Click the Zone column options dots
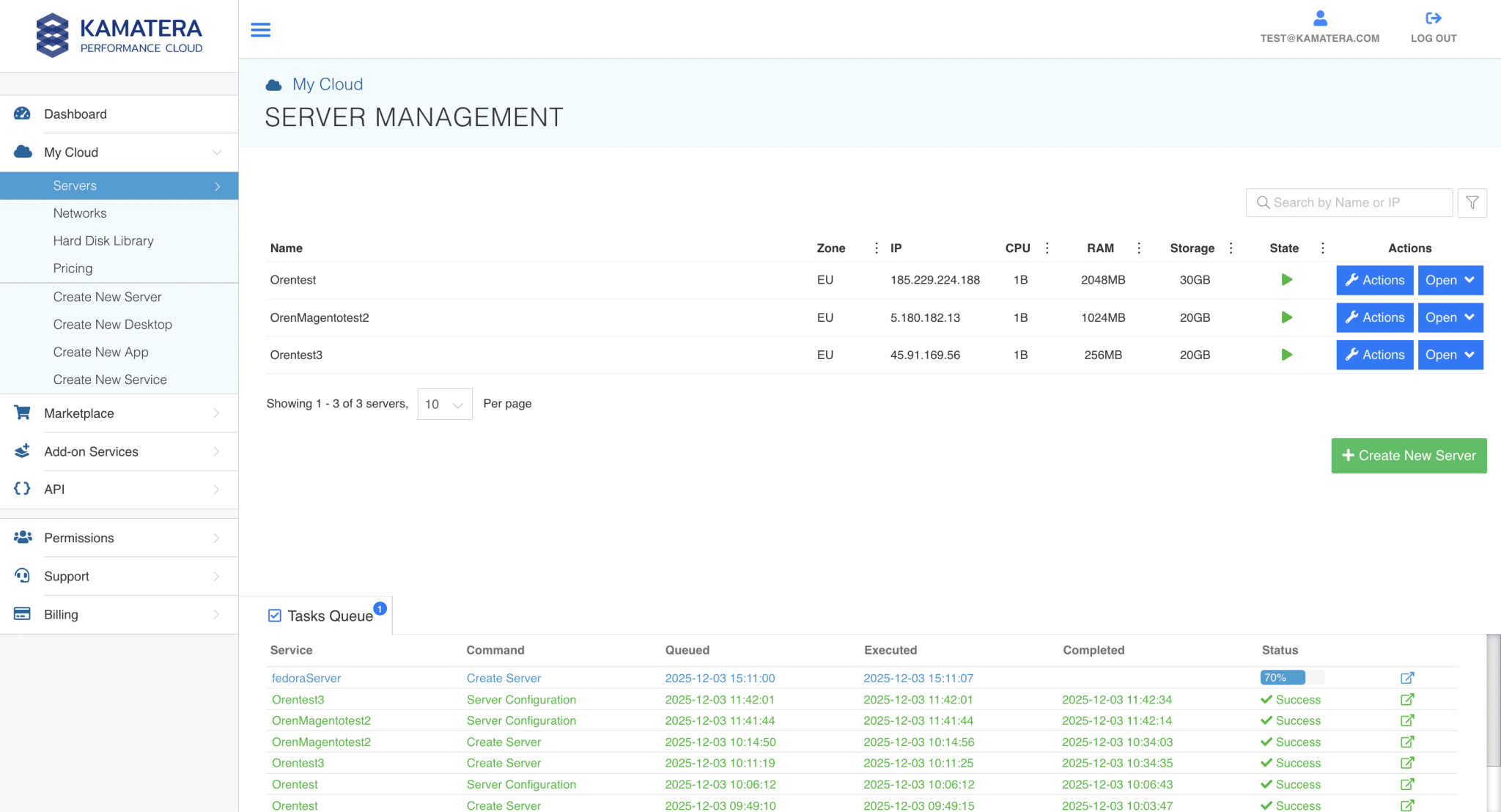This screenshot has height=812, width=1501. (877, 248)
